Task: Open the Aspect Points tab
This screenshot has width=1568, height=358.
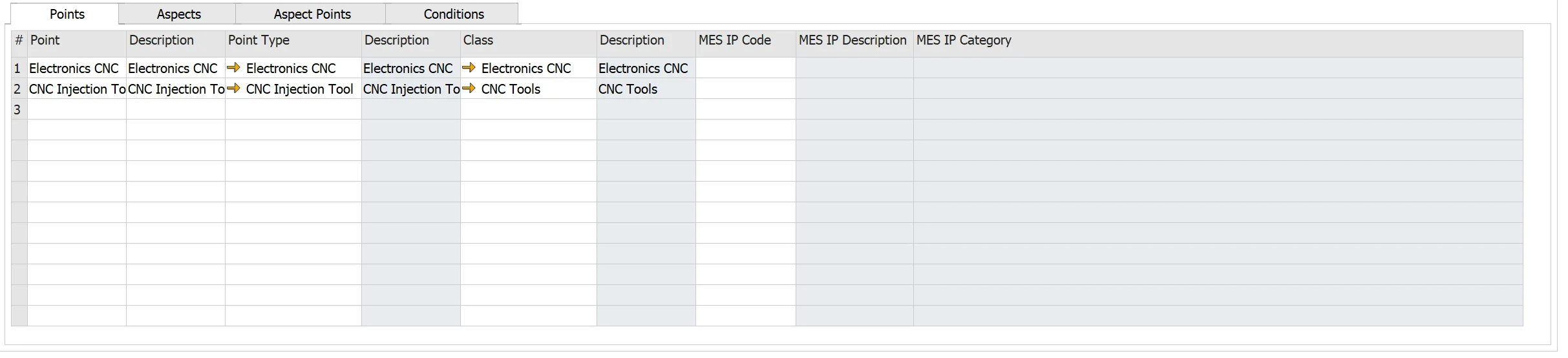Action: [x=312, y=14]
